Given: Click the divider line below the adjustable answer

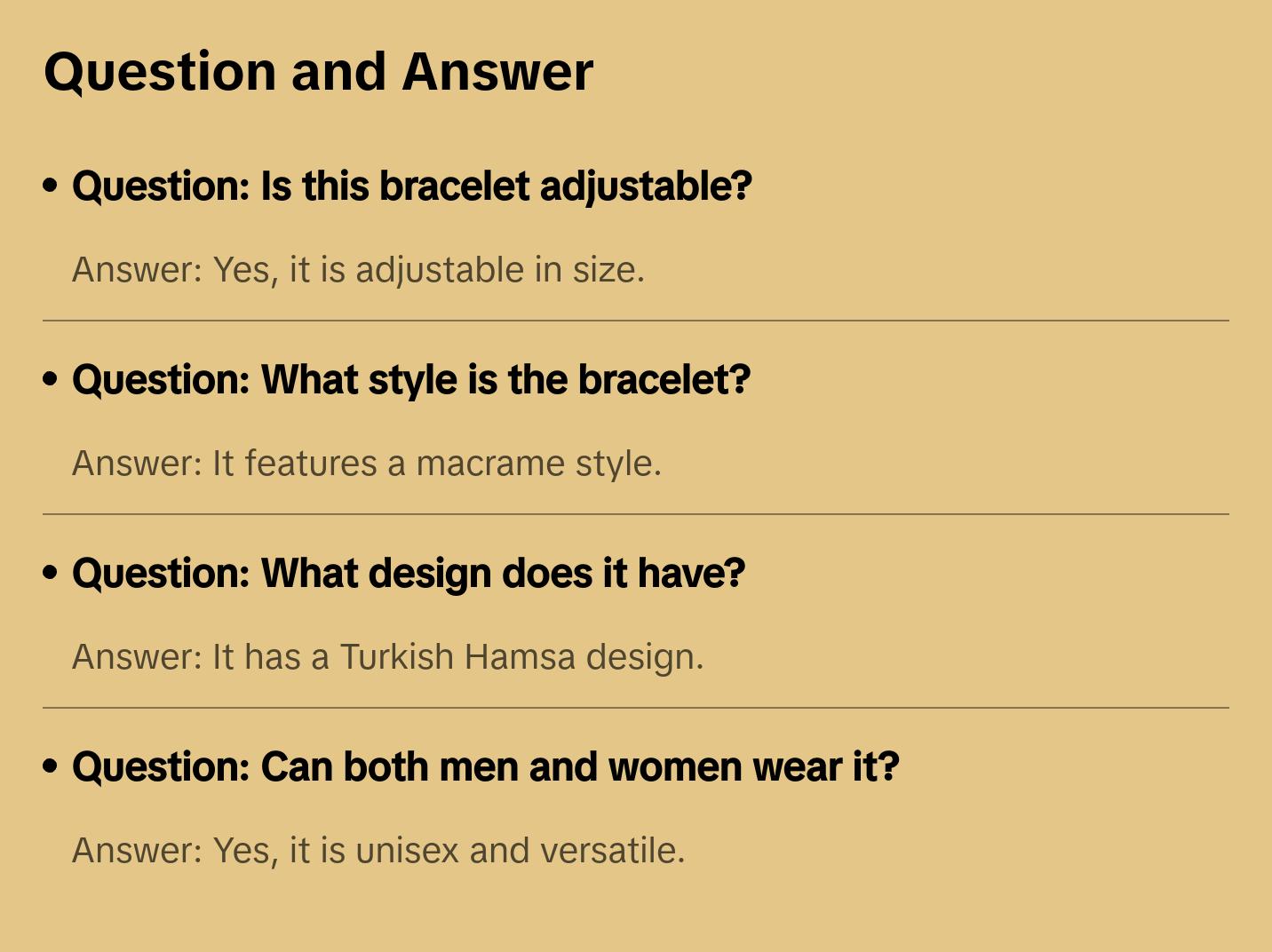Looking at the screenshot, I should point(636,321).
